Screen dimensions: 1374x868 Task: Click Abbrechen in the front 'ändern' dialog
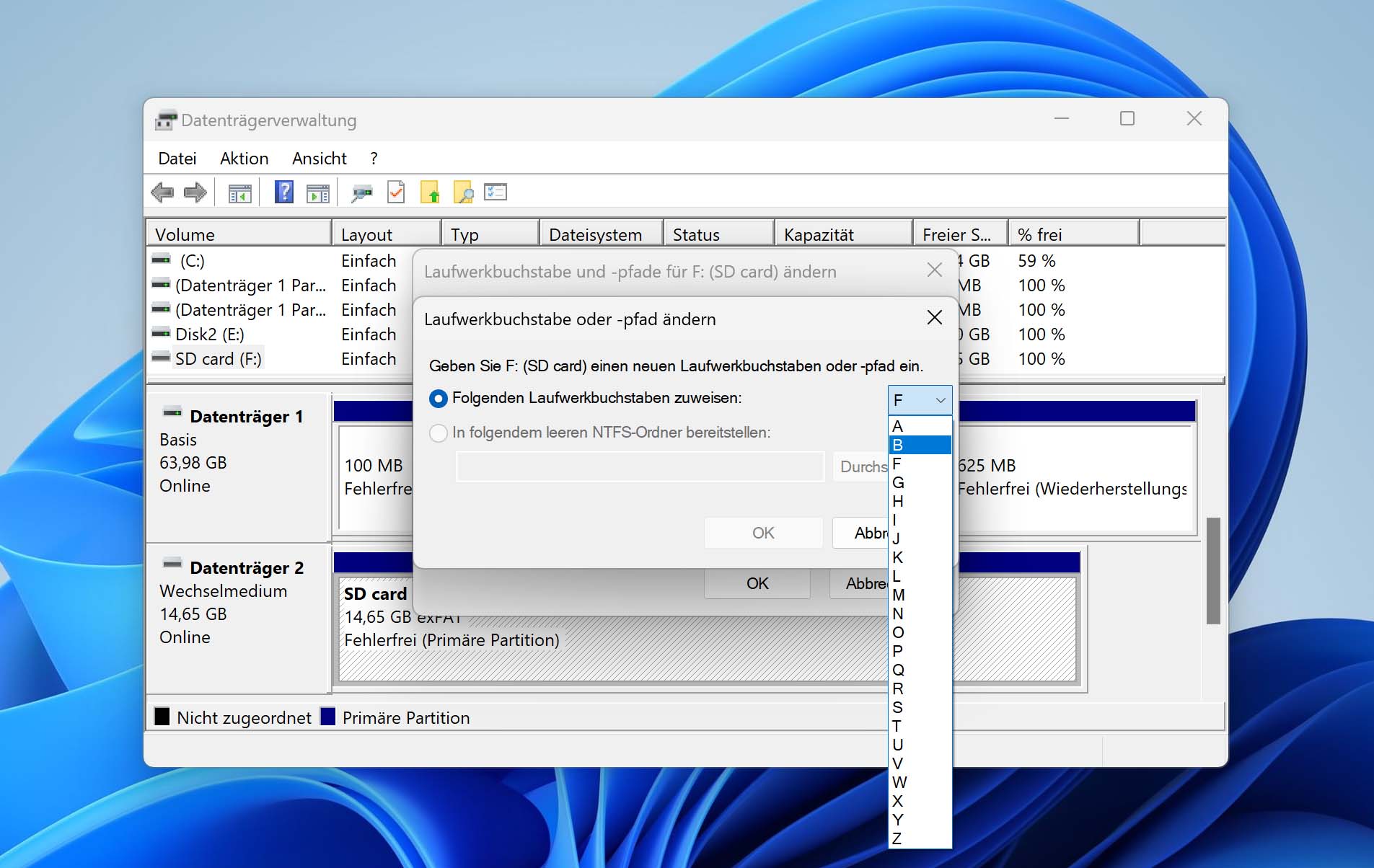coord(860,533)
